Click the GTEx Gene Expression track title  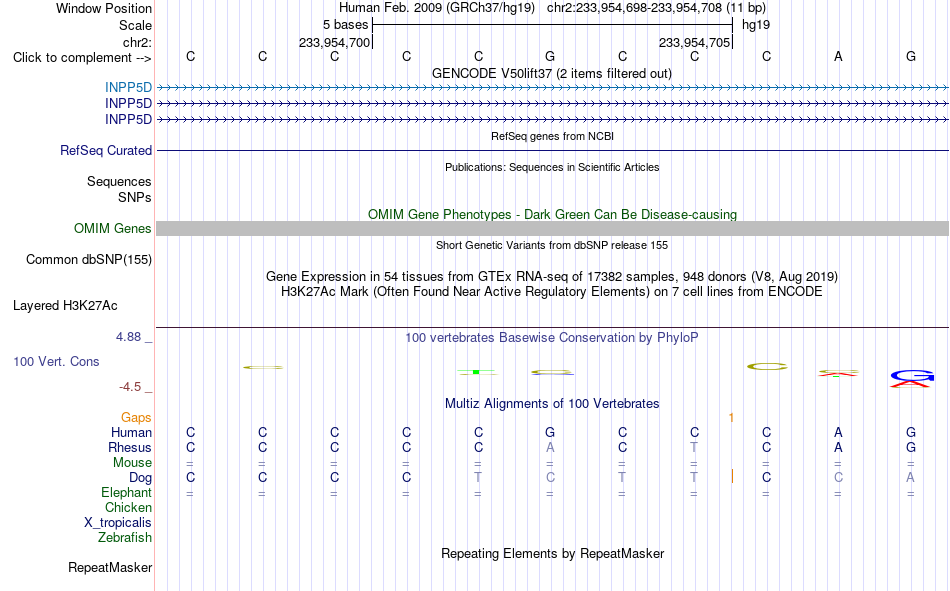tap(552, 276)
